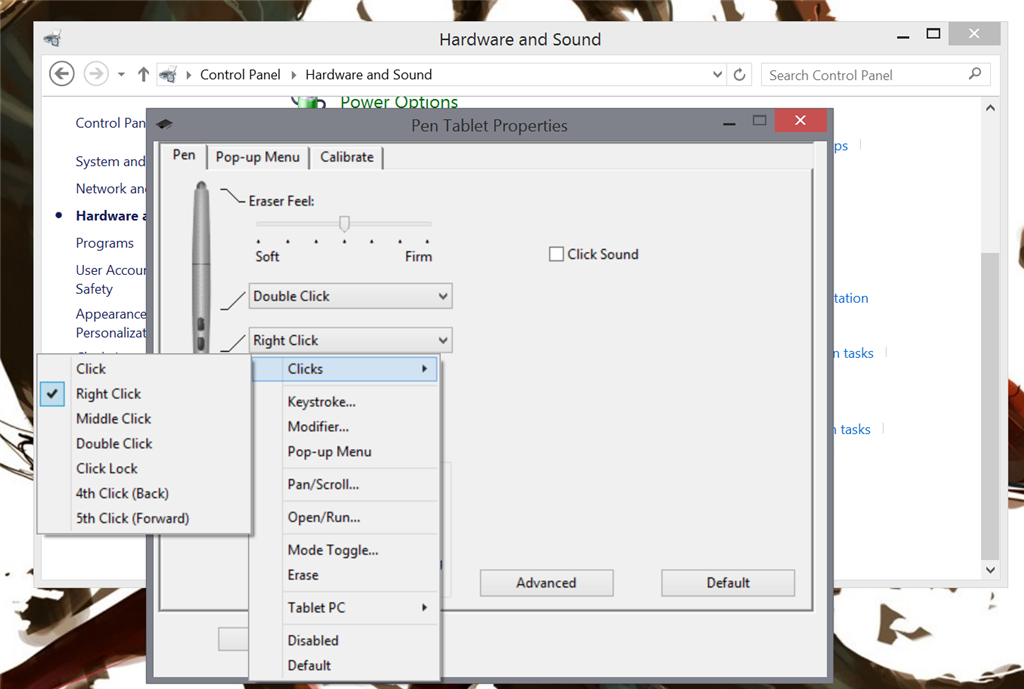Open Network sidebar link
This screenshot has height=689, width=1024.
[110, 189]
